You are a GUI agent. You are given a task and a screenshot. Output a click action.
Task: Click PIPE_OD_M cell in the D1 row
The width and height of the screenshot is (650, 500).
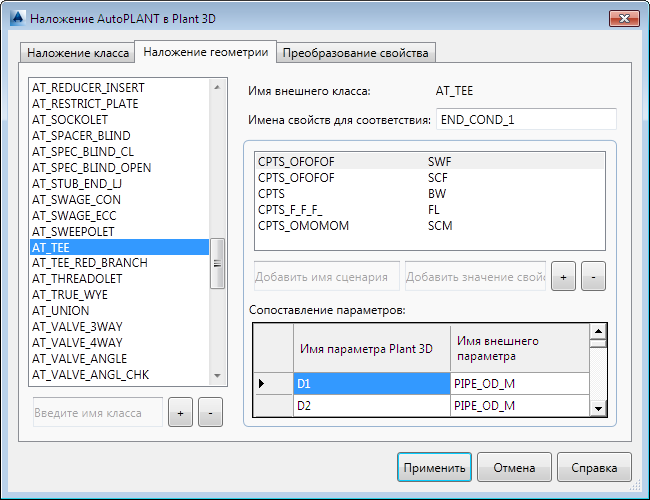(x=520, y=383)
